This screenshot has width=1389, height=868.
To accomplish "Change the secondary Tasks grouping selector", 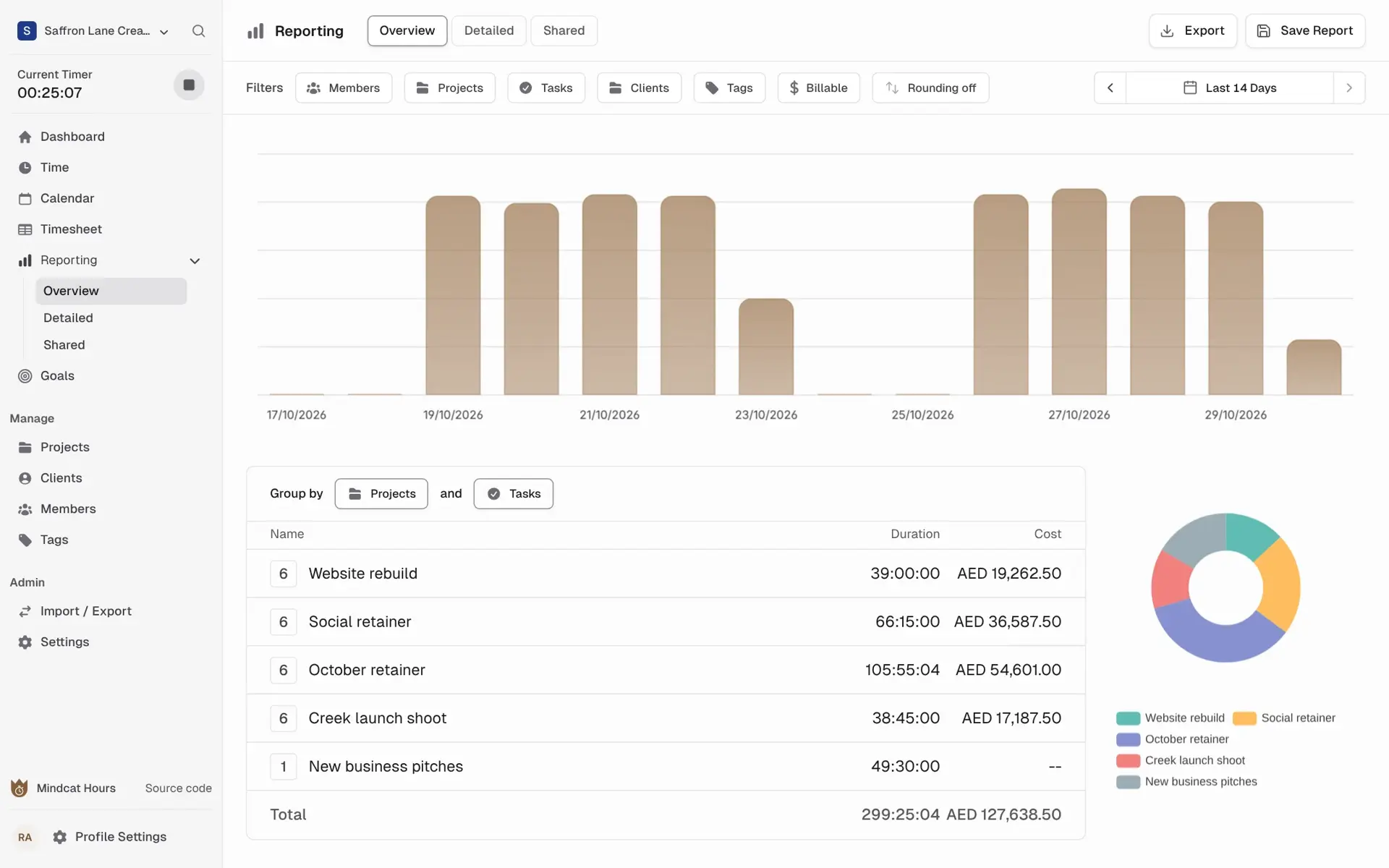I will point(514,493).
